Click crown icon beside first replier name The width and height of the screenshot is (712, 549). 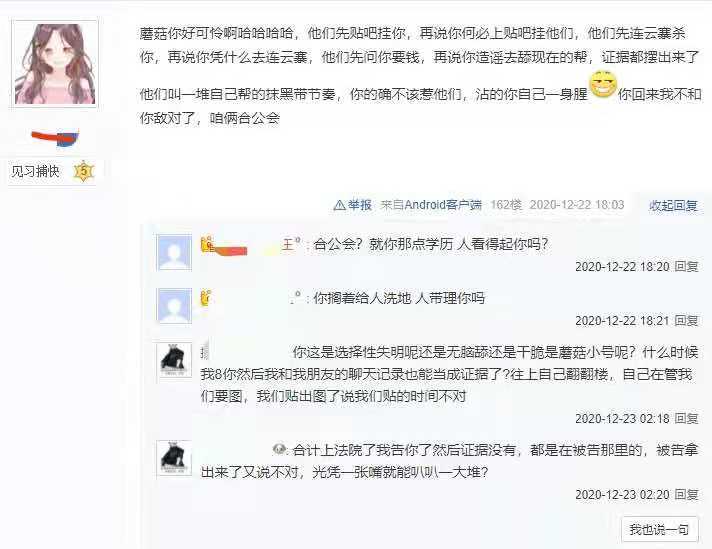point(207,244)
